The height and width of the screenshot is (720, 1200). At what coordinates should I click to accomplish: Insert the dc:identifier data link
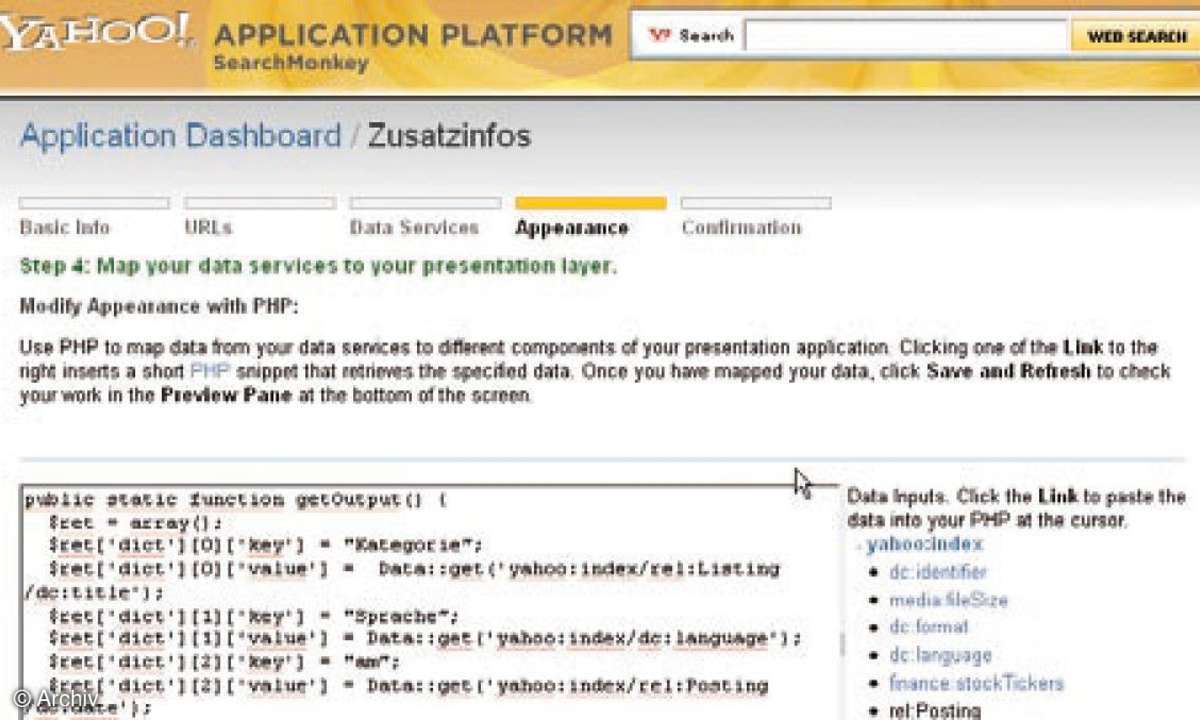(938, 572)
